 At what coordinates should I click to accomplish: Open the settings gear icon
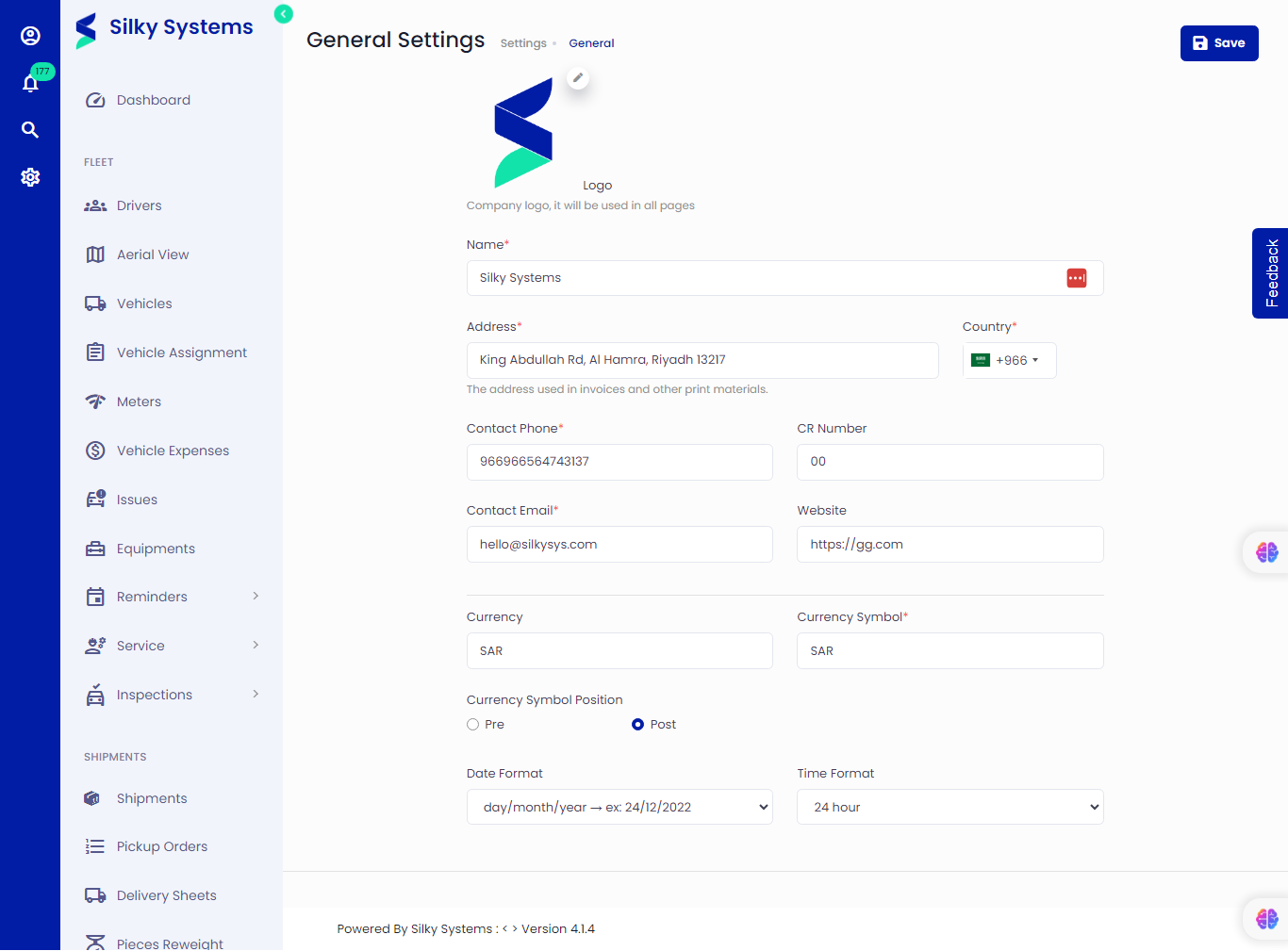tap(30, 177)
